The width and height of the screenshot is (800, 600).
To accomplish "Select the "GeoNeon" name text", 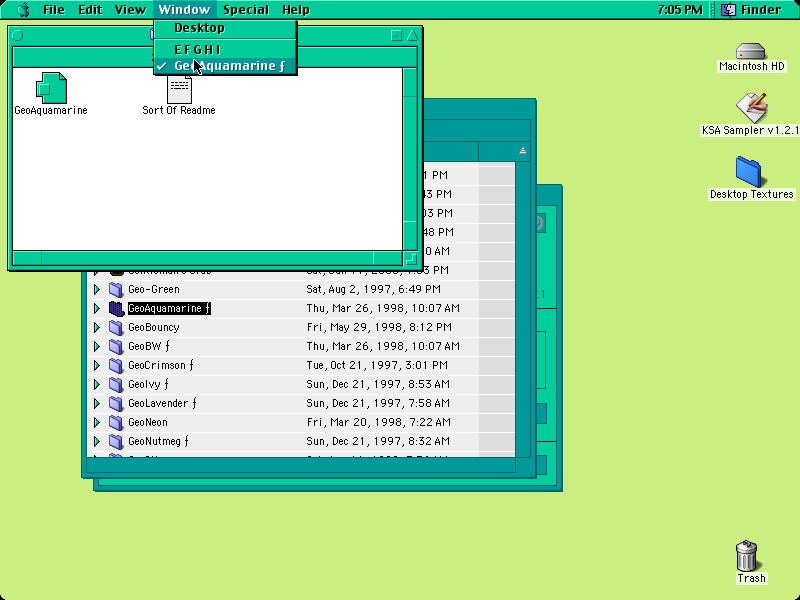I will 147,422.
